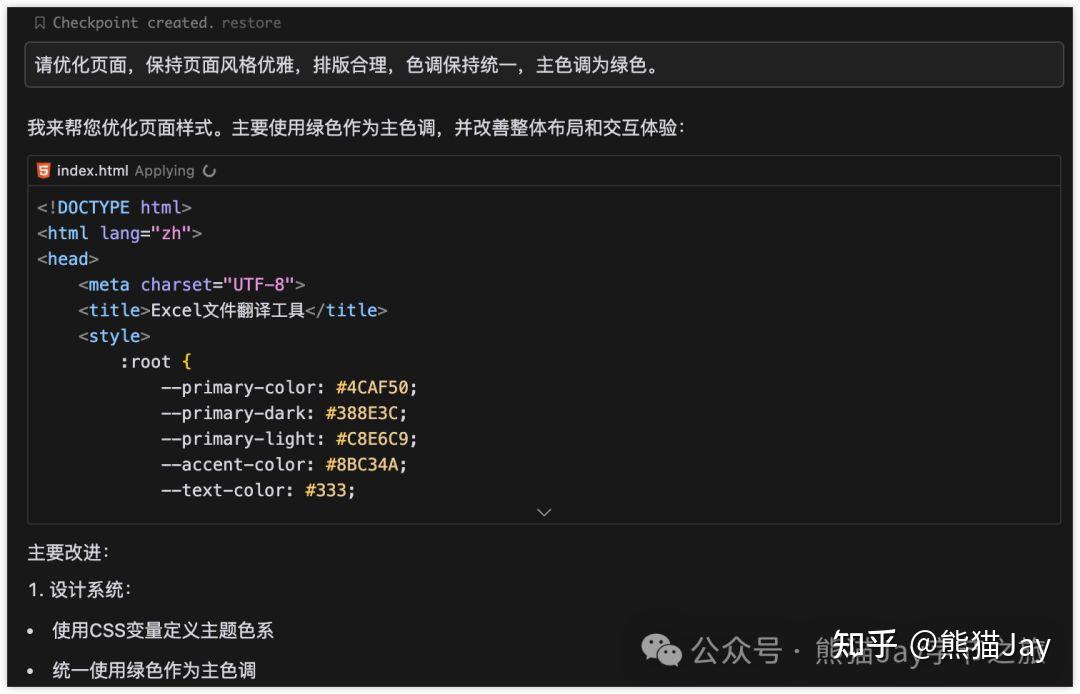Click the Excel文件翻译工具 title text
Screen dimensions: 1080x694
pyautogui.click(x=228, y=310)
